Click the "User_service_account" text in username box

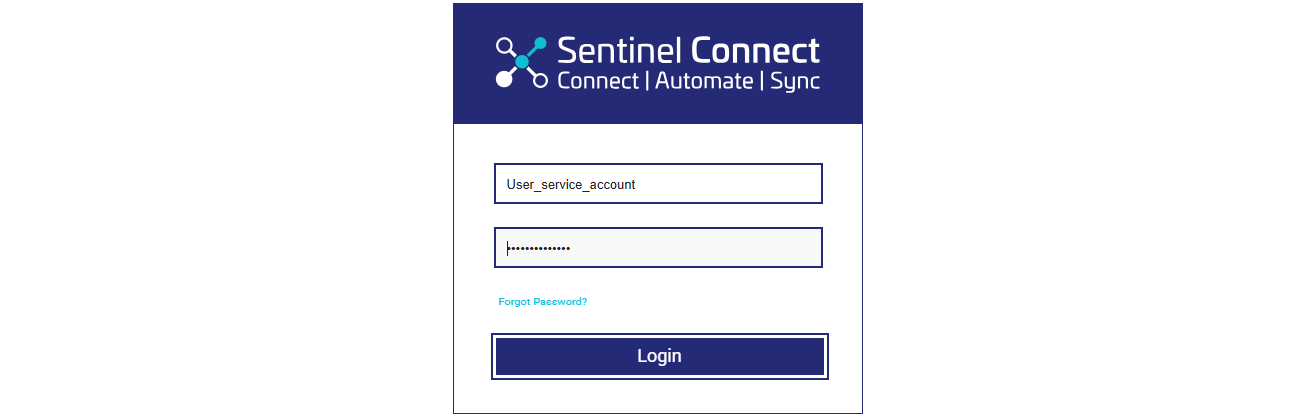click(x=571, y=185)
